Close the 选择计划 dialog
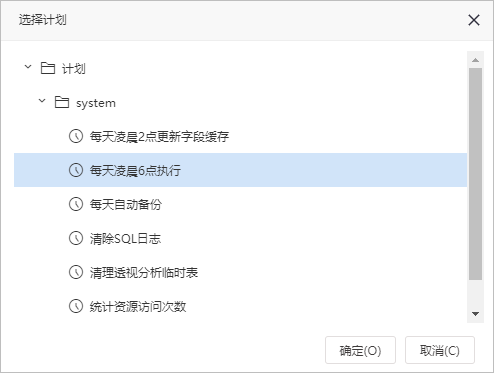Viewport: 494px width, 373px height. point(474,20)
